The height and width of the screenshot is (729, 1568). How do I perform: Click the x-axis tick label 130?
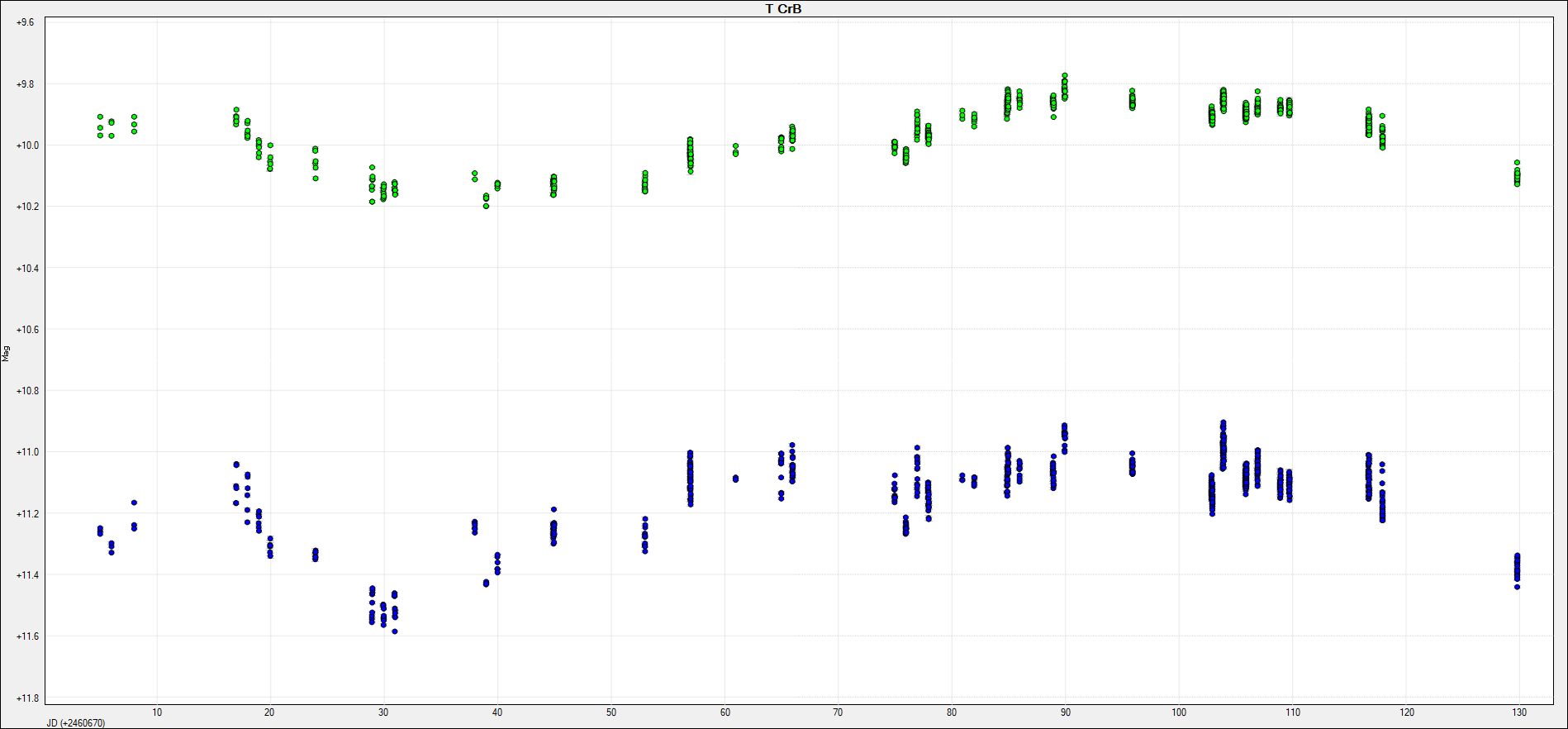(1519, 712)
